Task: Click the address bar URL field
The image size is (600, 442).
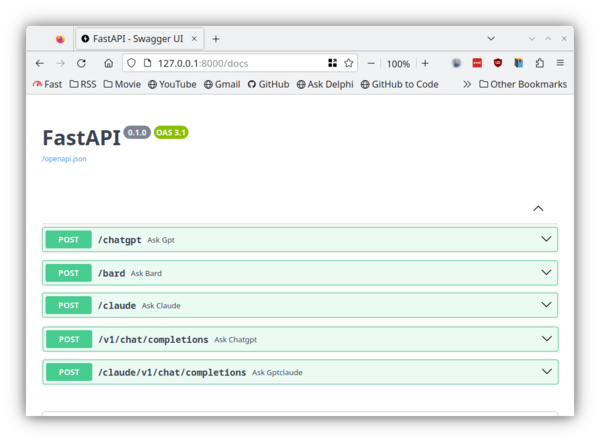Action: (240, 63)
